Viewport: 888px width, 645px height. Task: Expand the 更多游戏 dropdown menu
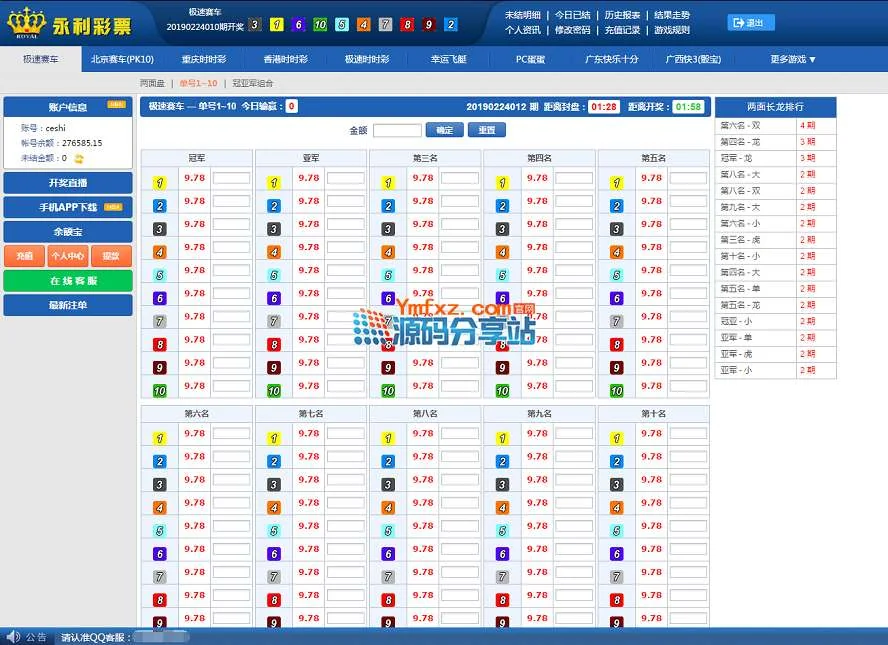[793, 59]
